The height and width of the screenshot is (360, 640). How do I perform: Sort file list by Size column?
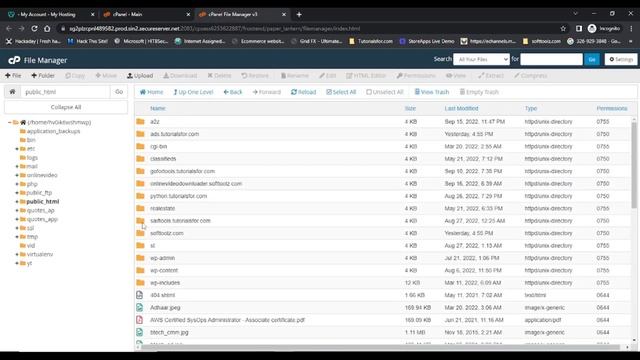point(410,108)
